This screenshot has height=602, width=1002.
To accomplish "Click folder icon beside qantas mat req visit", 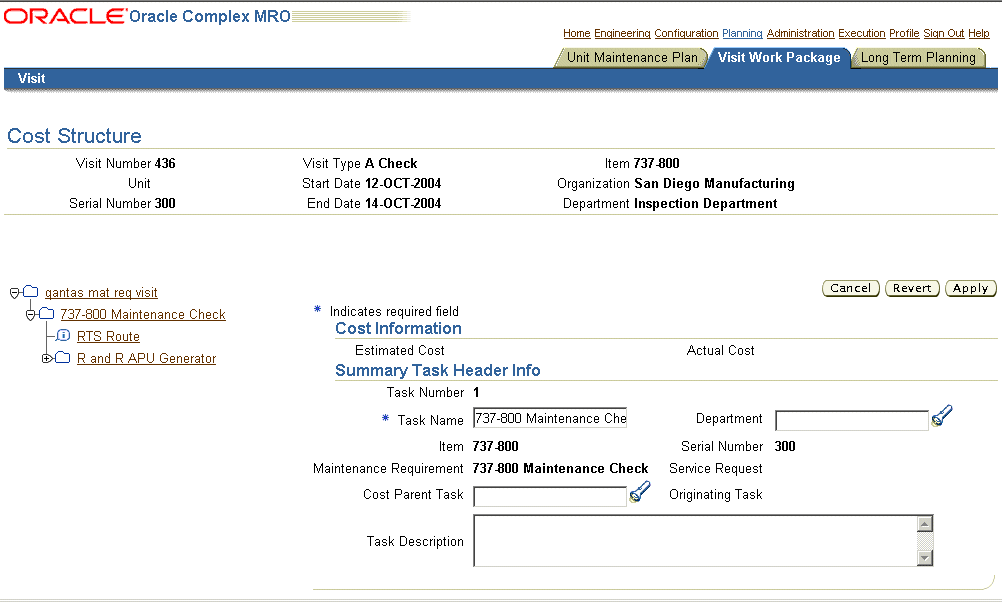I will [x=31, y=292].
